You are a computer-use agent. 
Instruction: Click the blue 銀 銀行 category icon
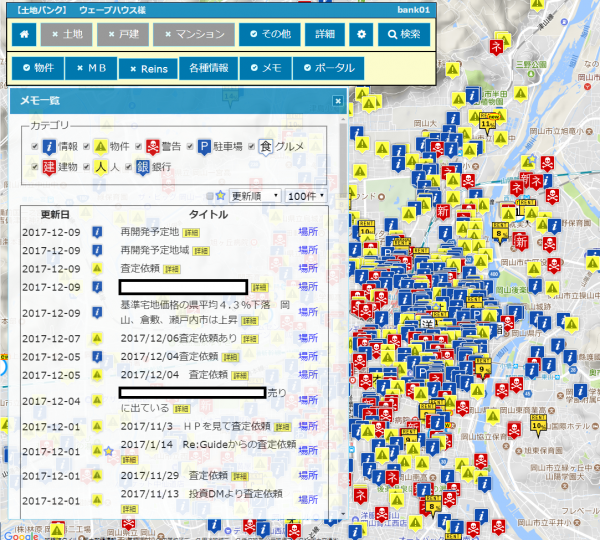point(142,168)
